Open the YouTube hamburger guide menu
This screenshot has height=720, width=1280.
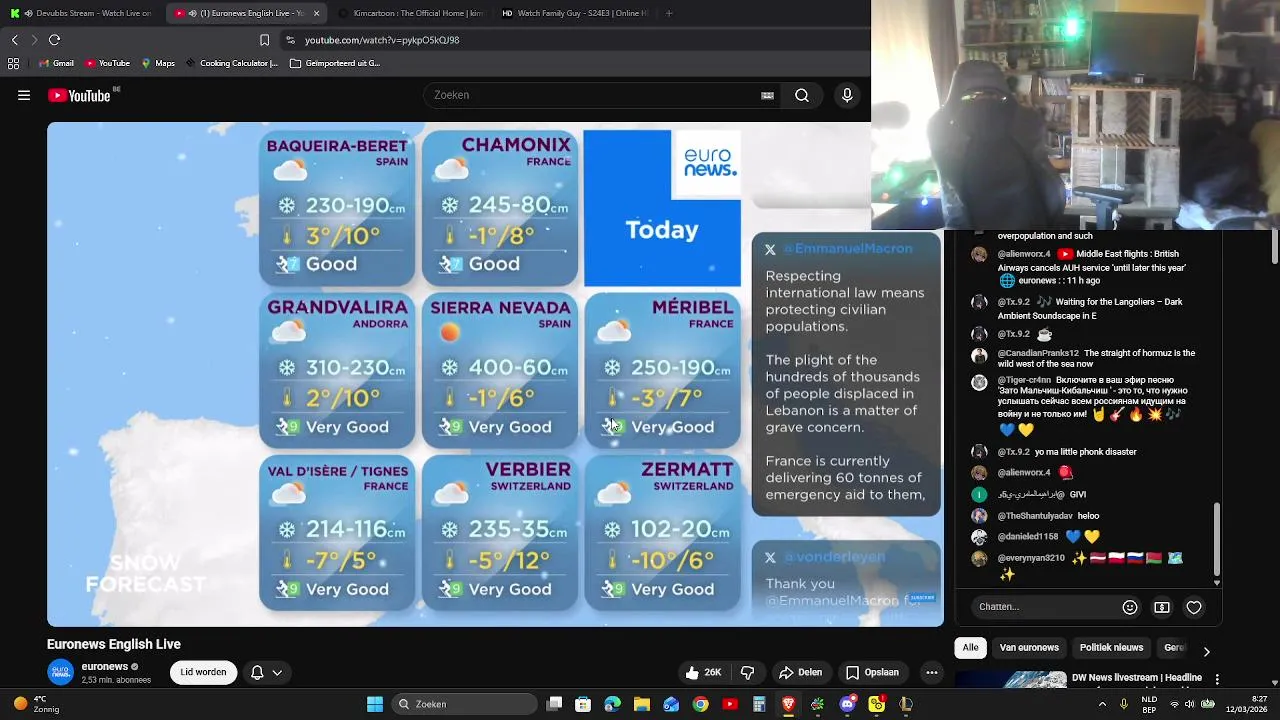24,95
